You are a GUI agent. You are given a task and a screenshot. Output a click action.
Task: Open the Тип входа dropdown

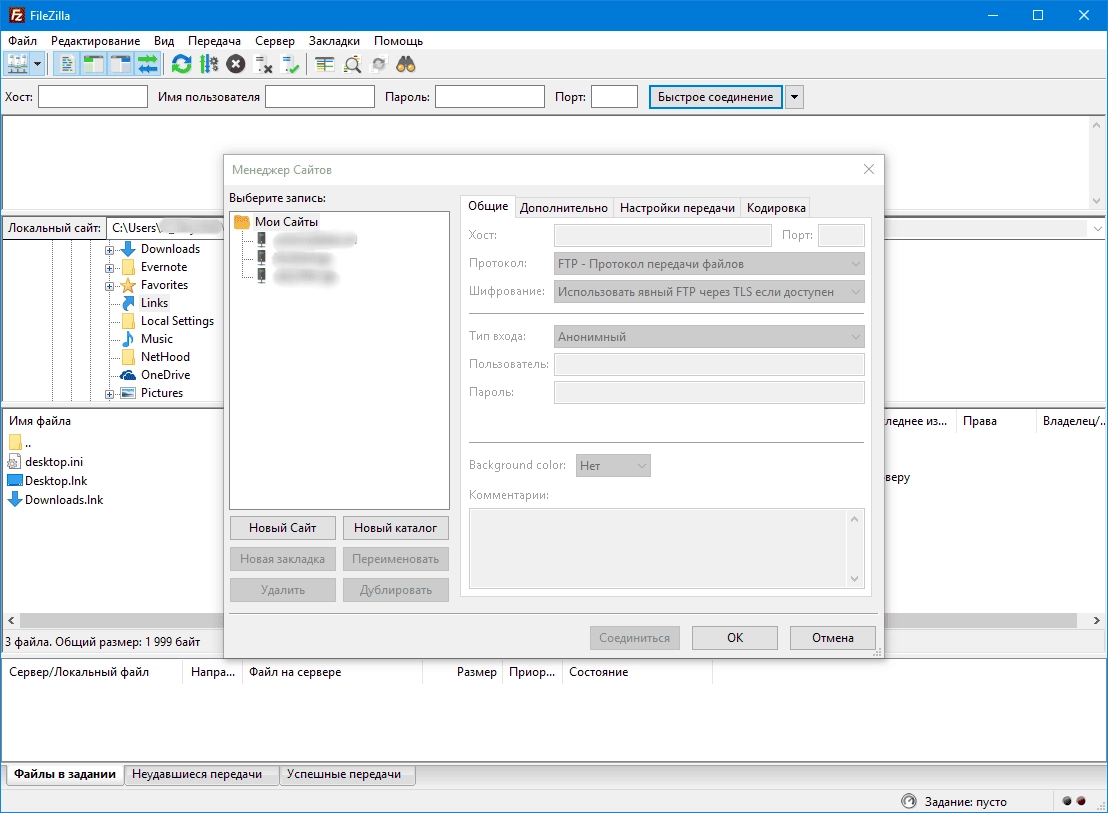[709, 337]
